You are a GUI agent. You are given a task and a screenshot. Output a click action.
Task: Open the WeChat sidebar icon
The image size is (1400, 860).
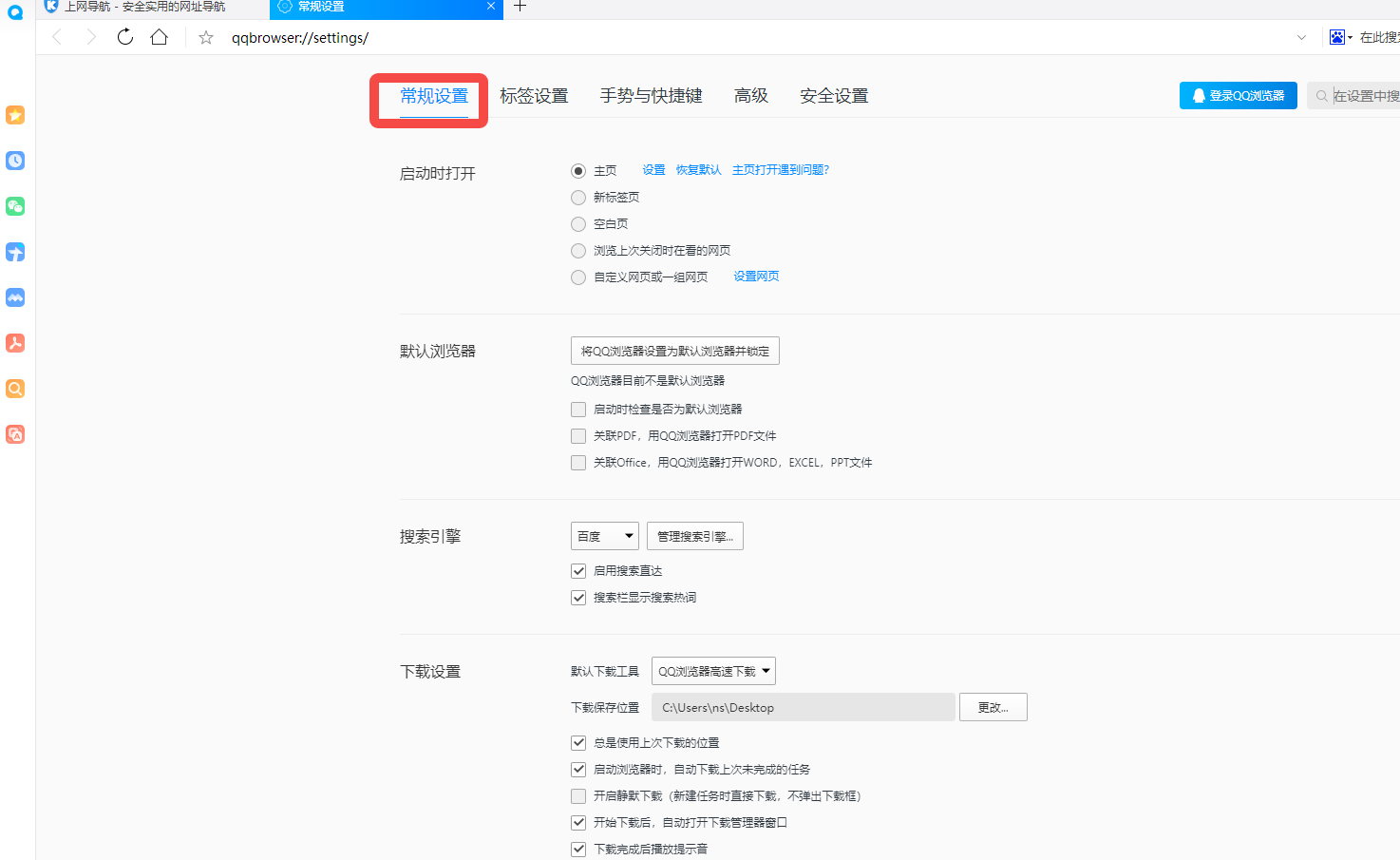[15, 206]
